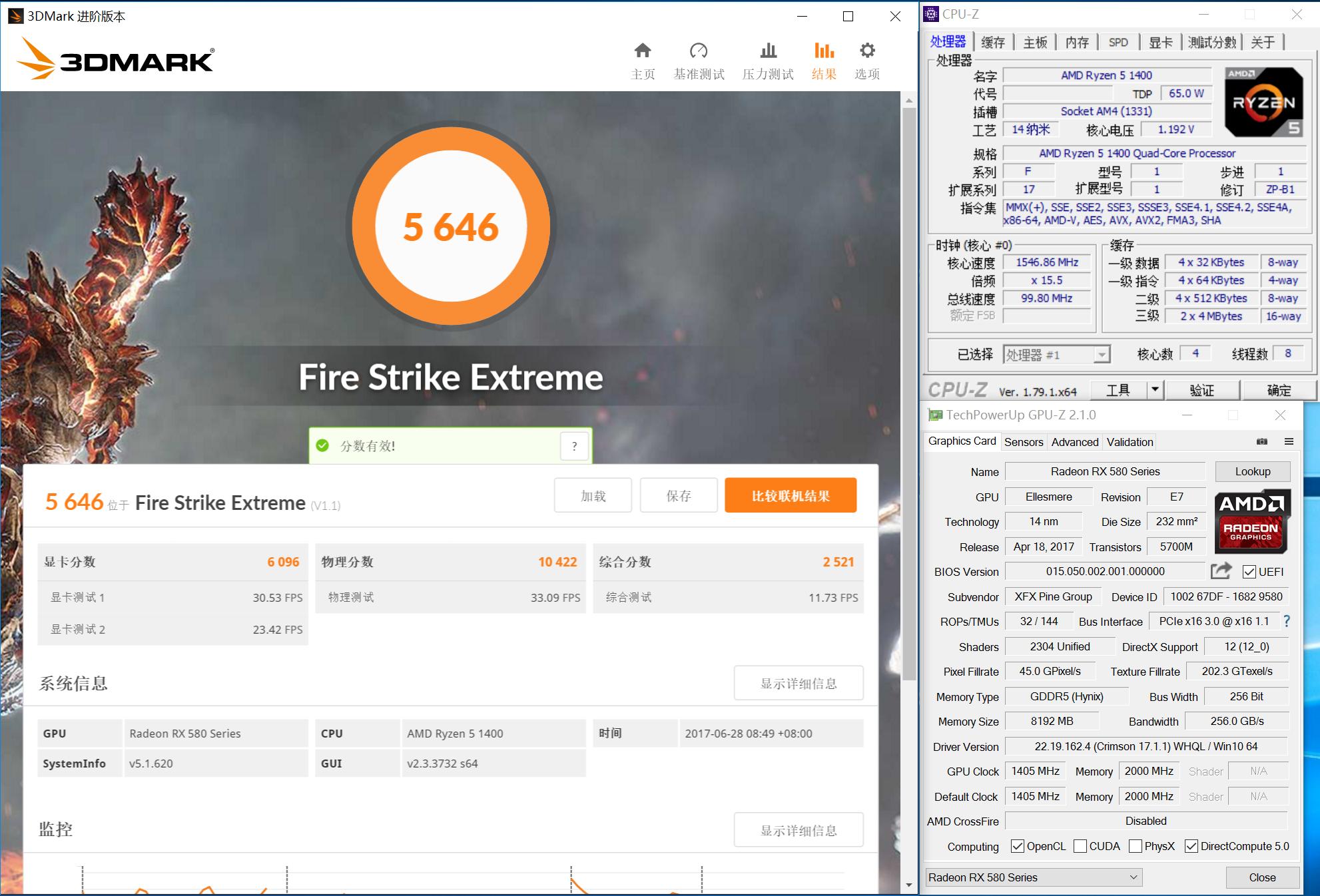The image size is (1320, 896).
Task: Open the benchmarks (基准测试) gauge icon
Action: coord(699,51)
